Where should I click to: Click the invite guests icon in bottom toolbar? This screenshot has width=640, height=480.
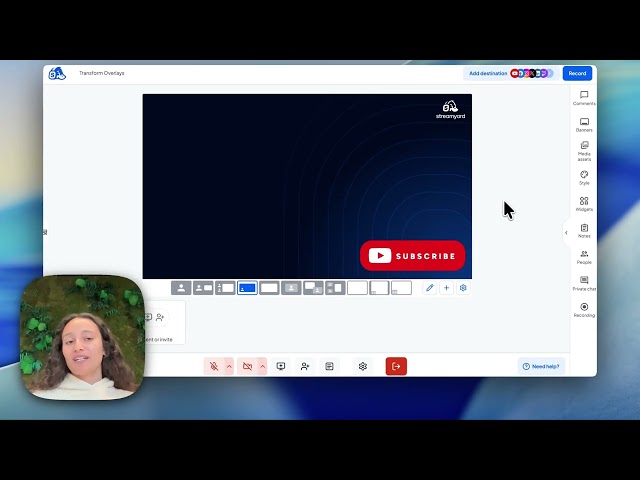click(x=305, y=367)
